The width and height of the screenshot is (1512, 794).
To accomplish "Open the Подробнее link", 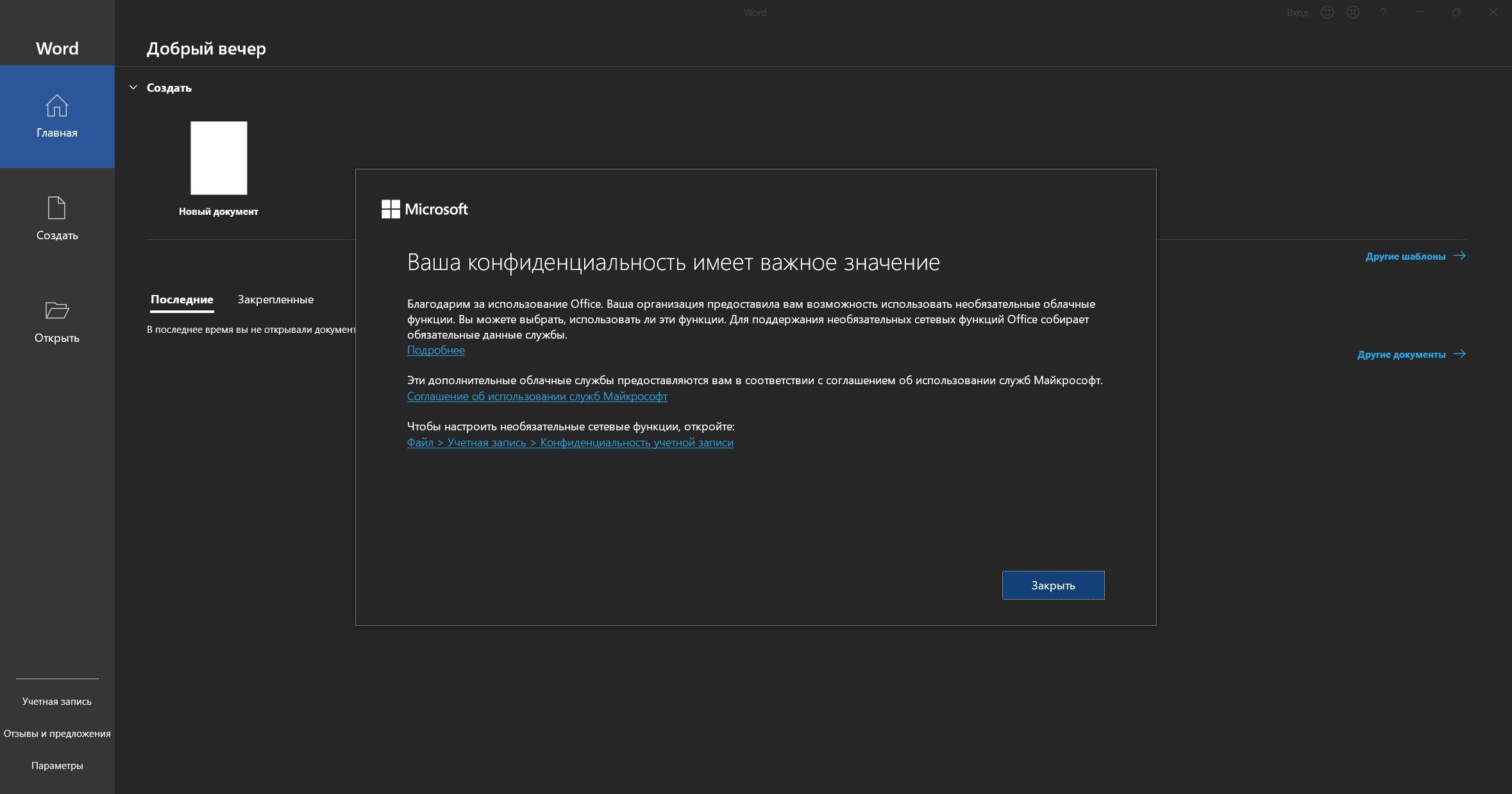I will [x=436, y=350].
